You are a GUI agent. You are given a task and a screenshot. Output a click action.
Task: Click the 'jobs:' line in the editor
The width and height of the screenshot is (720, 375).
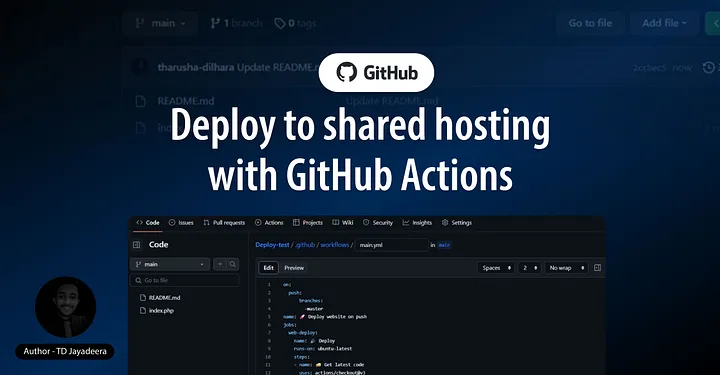(x=289, y=325)
